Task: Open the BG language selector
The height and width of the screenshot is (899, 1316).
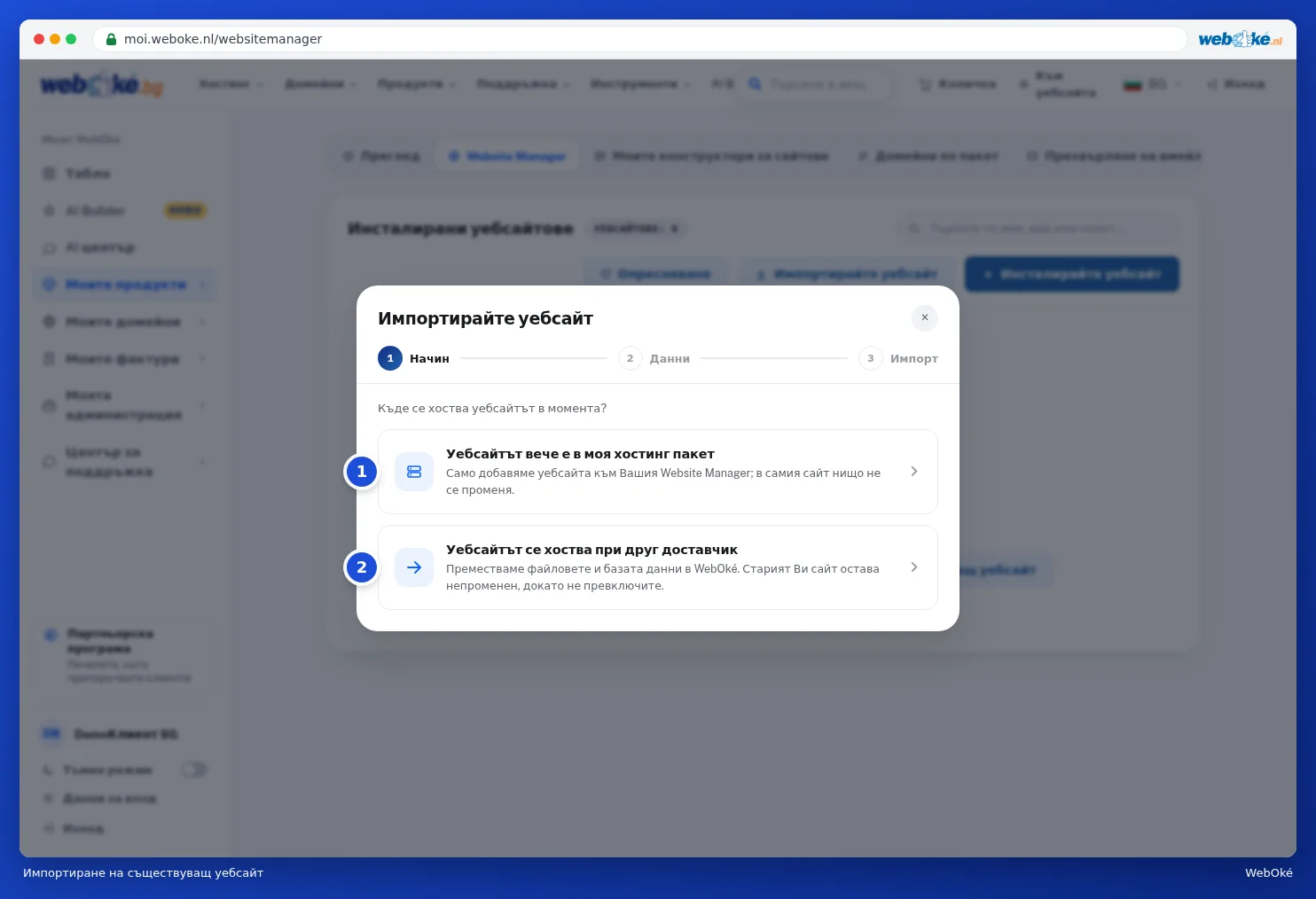Action: pos(1152,84)
